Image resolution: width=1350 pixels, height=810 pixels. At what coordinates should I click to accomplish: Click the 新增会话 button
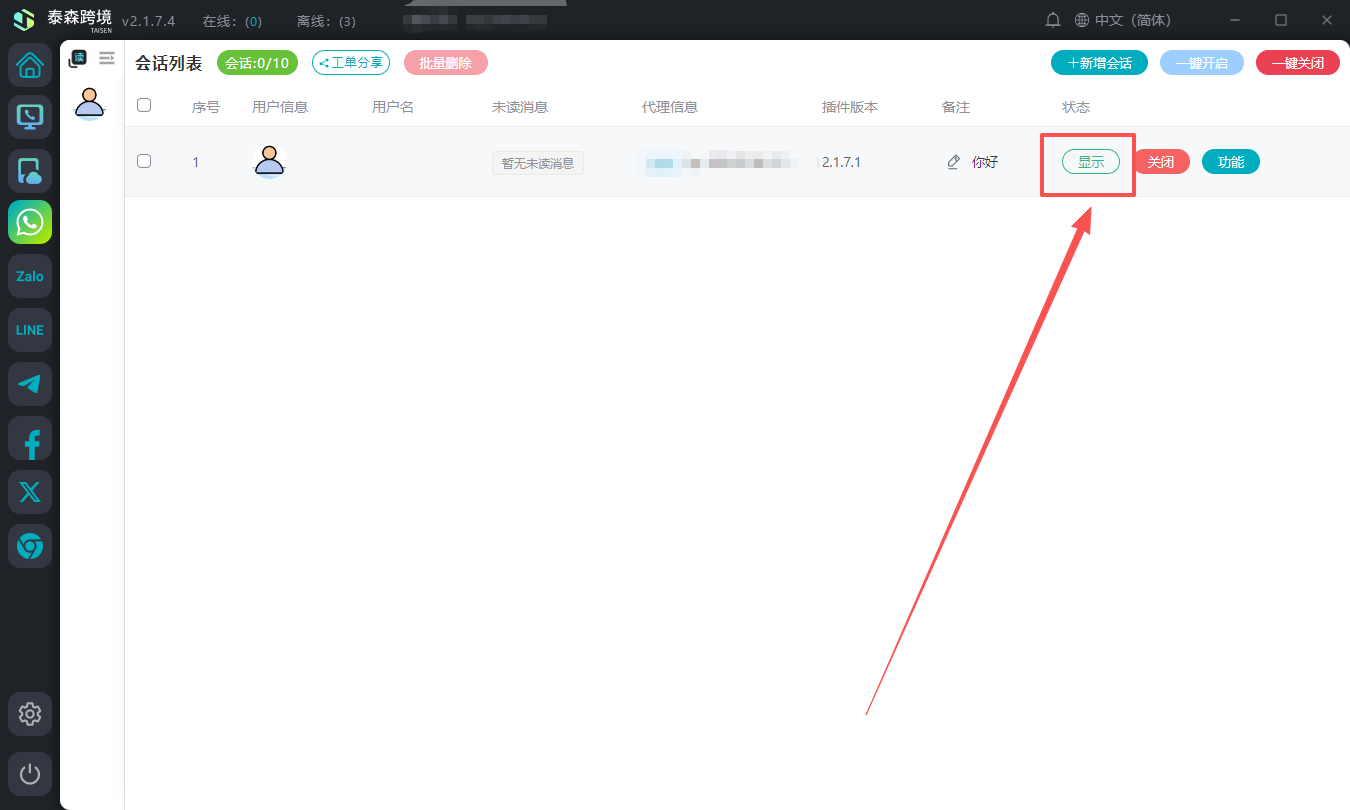pos(1099,63)
